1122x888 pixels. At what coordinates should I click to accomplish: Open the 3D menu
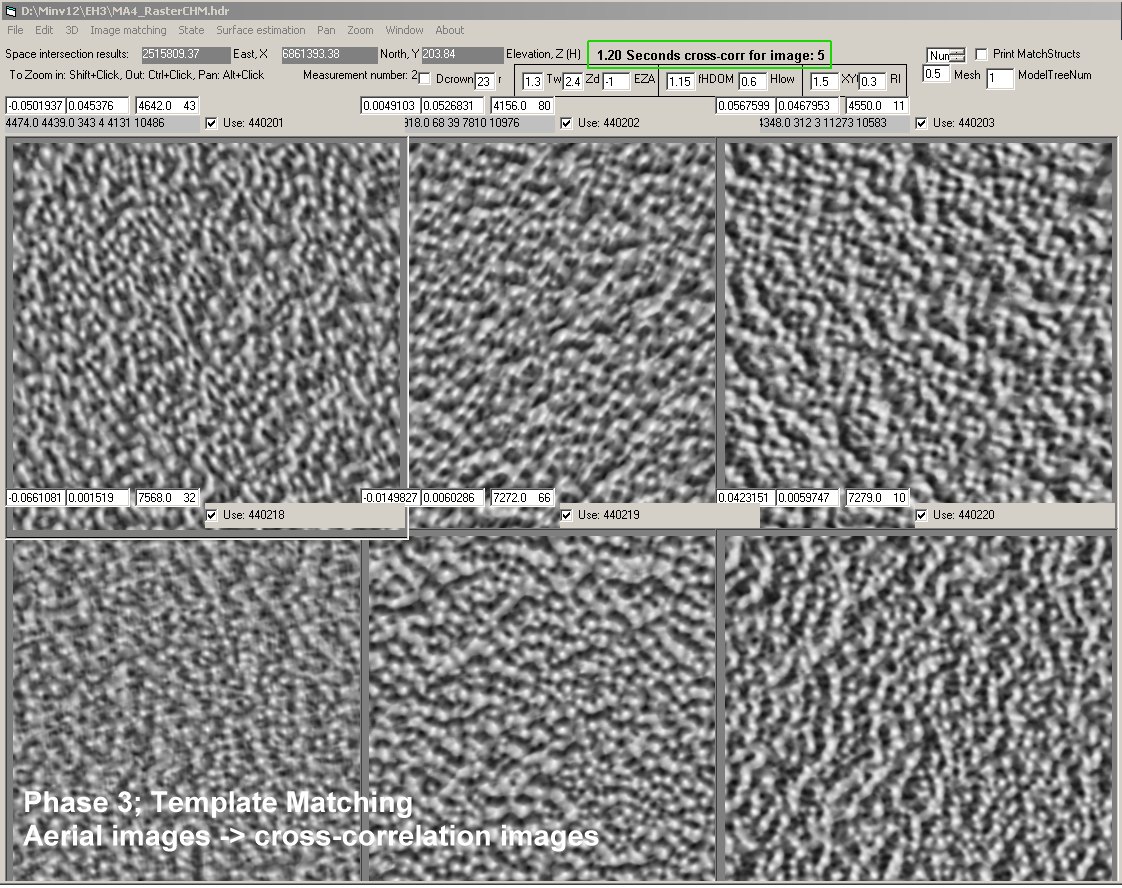(x=72, y=30)
